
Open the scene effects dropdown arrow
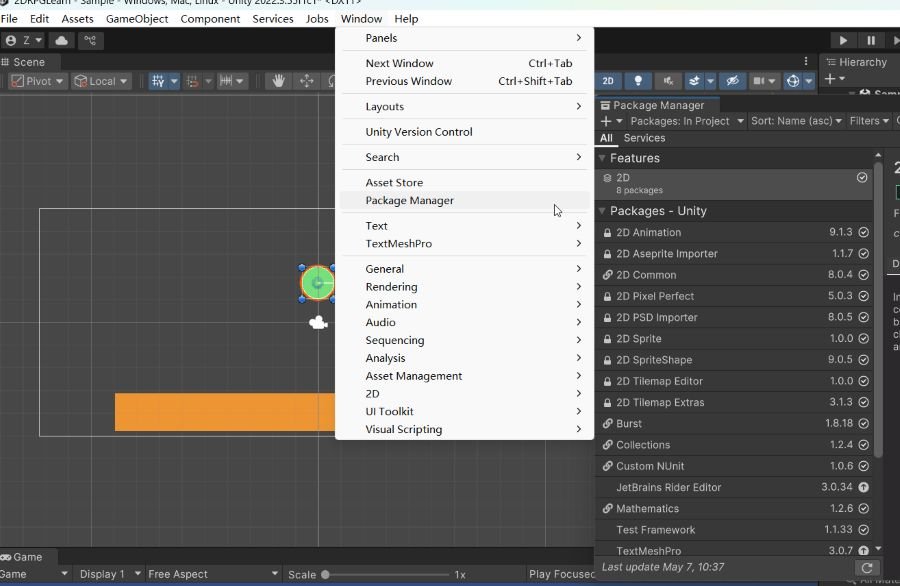point(710,82)
